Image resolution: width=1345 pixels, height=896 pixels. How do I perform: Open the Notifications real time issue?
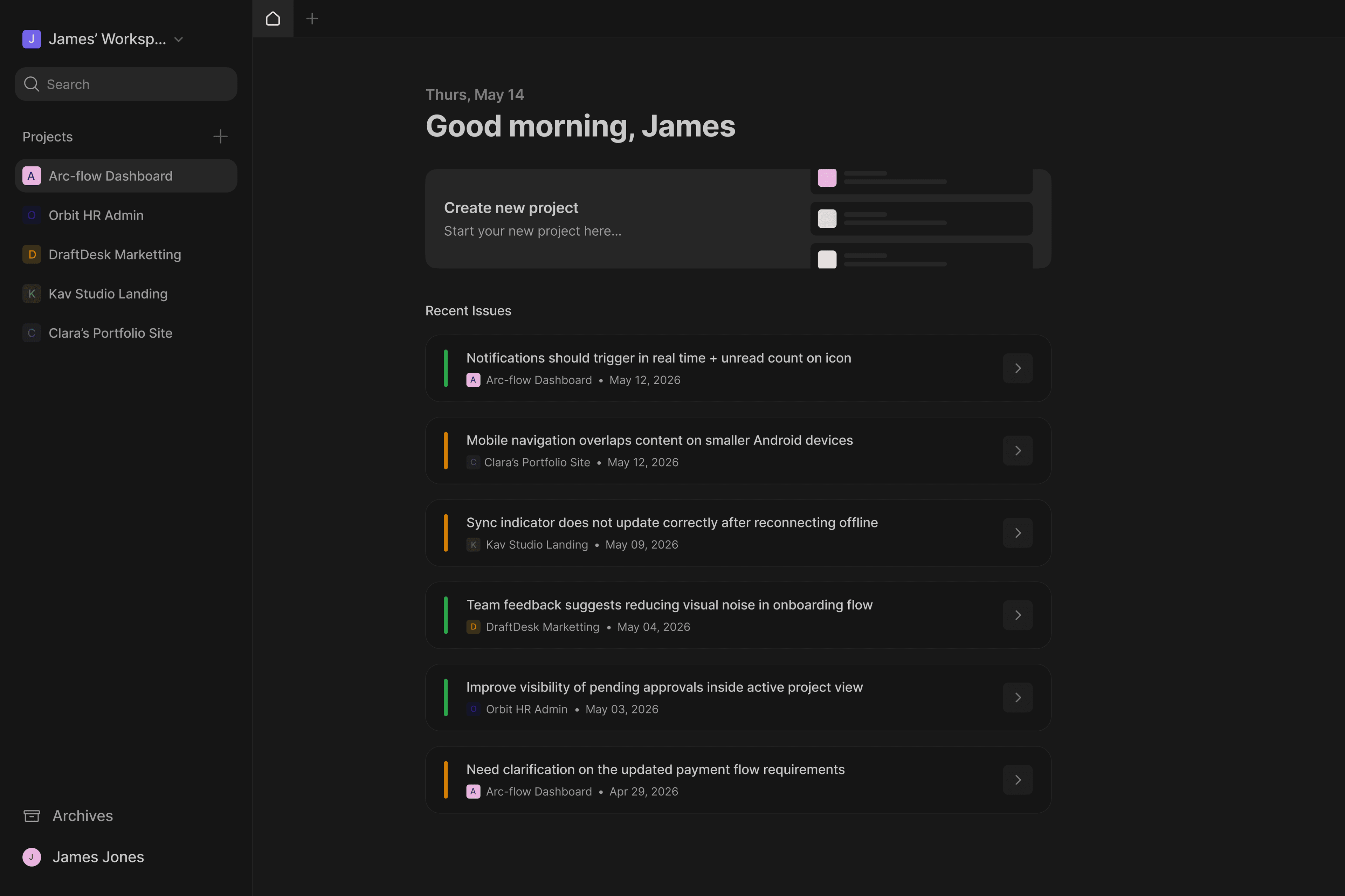click(738, 368)
